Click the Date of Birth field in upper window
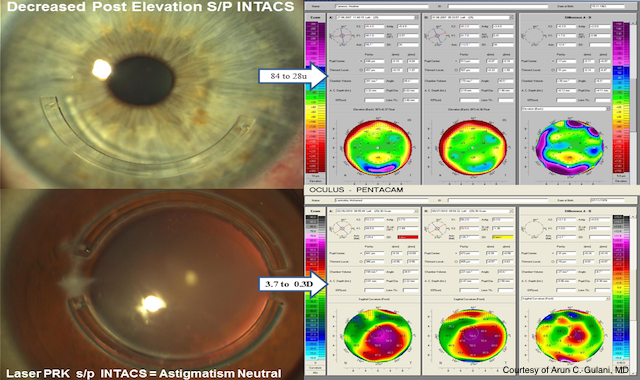This screenshot has width=640, height=380. pyautogui.click(x=607, y=7)
